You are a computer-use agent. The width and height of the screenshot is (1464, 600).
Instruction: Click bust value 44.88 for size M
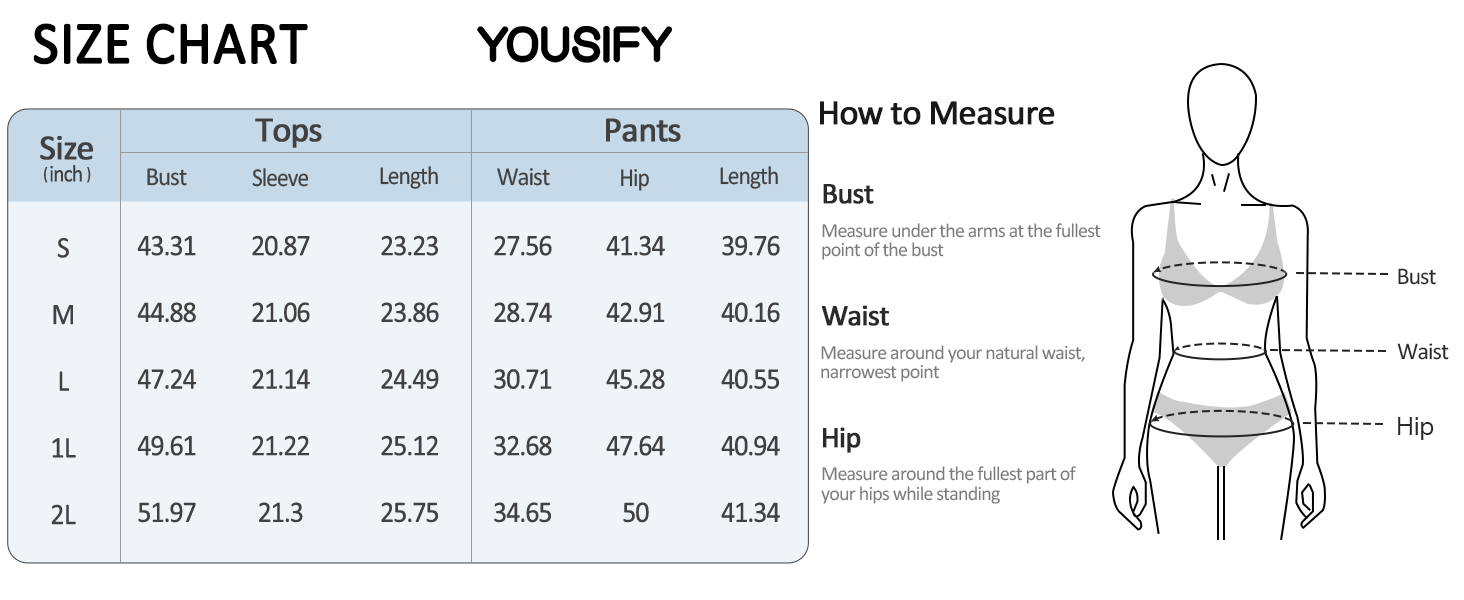[166, 313]
